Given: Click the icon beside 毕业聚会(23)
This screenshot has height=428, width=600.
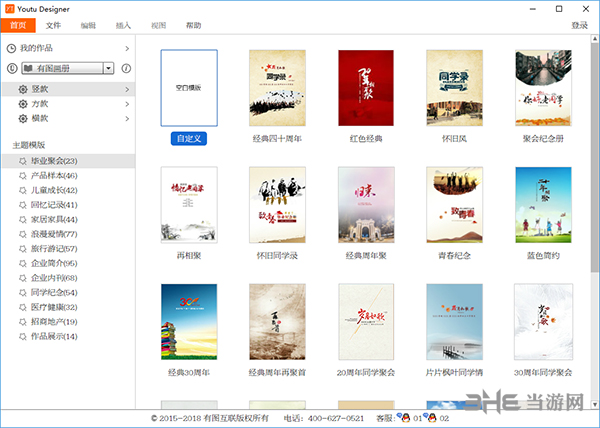Looking at the screenshot, I should [23, 161].
